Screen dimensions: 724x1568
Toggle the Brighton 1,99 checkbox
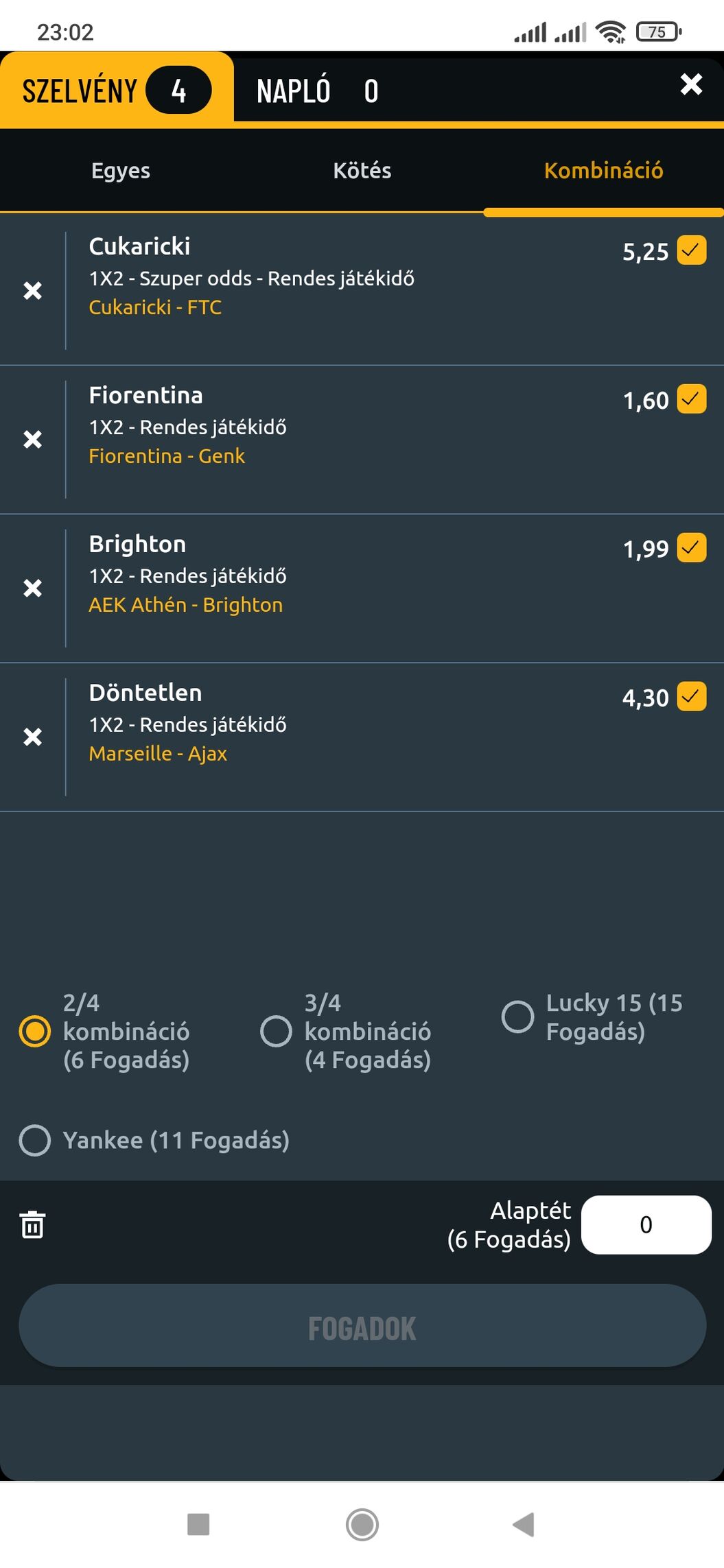pyautogui.click(x=691, y=548)
